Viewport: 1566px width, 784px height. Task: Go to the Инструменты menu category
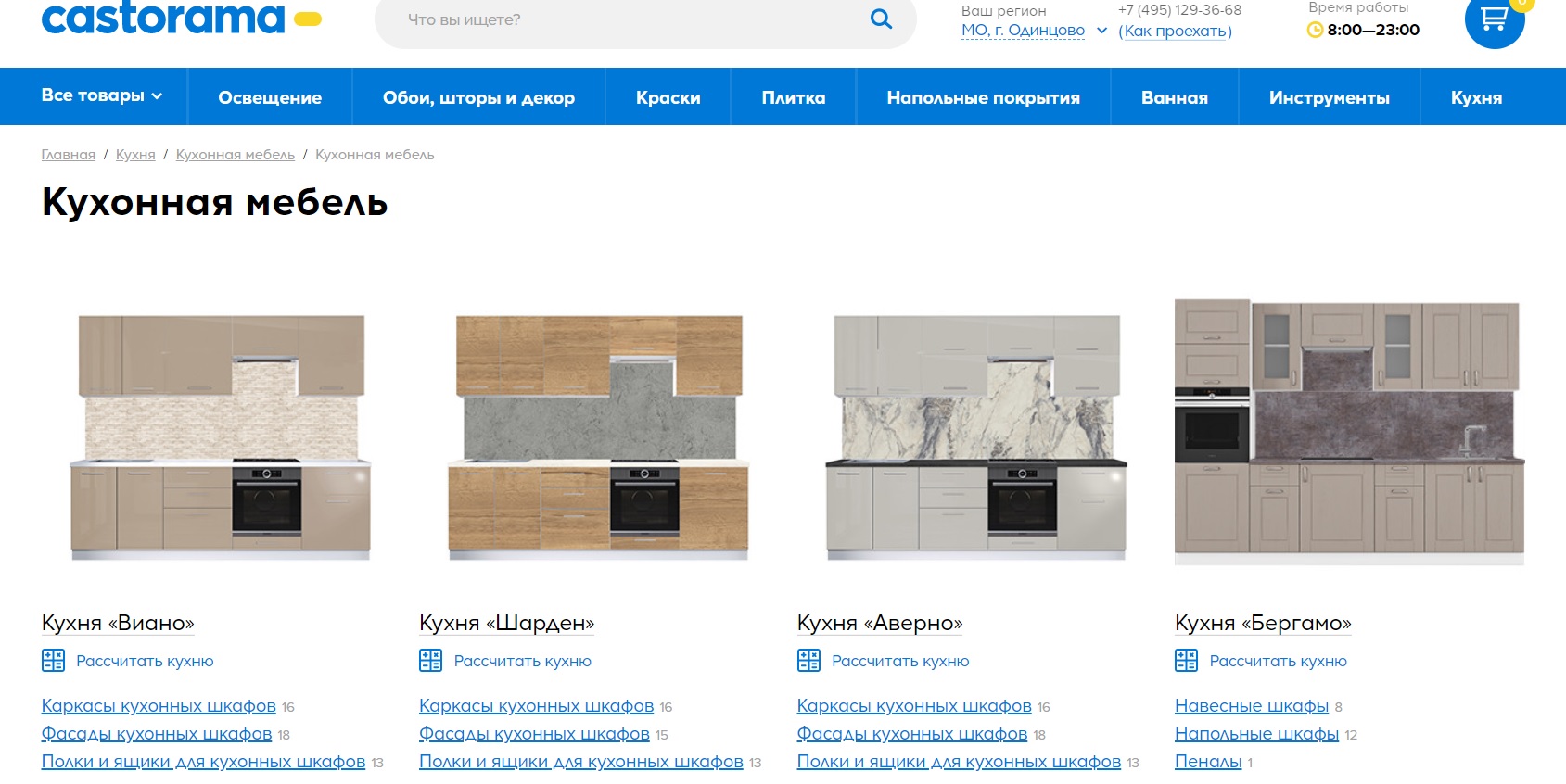coord(1329,97)
